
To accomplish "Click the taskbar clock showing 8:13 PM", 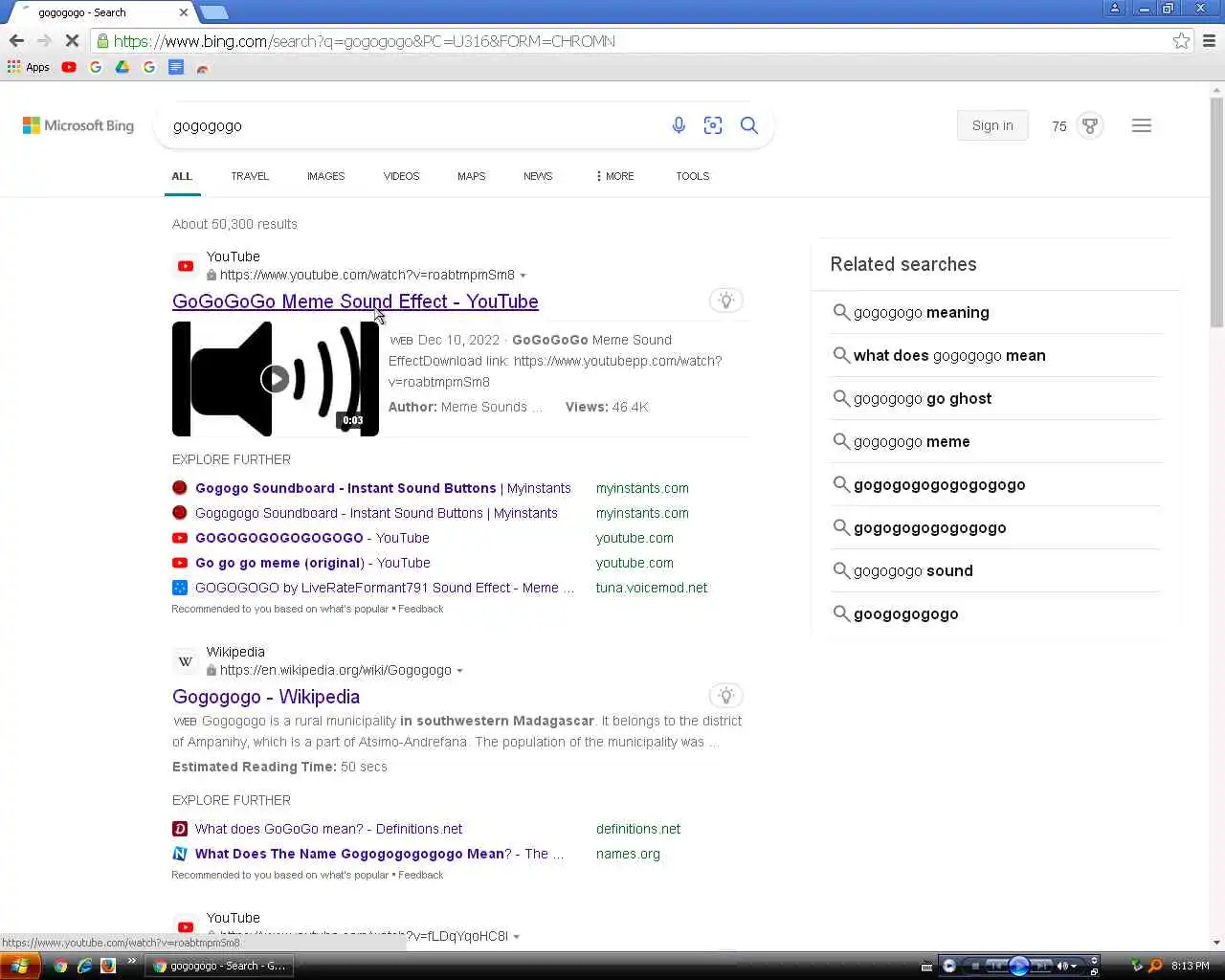I will pos(1190,966).
